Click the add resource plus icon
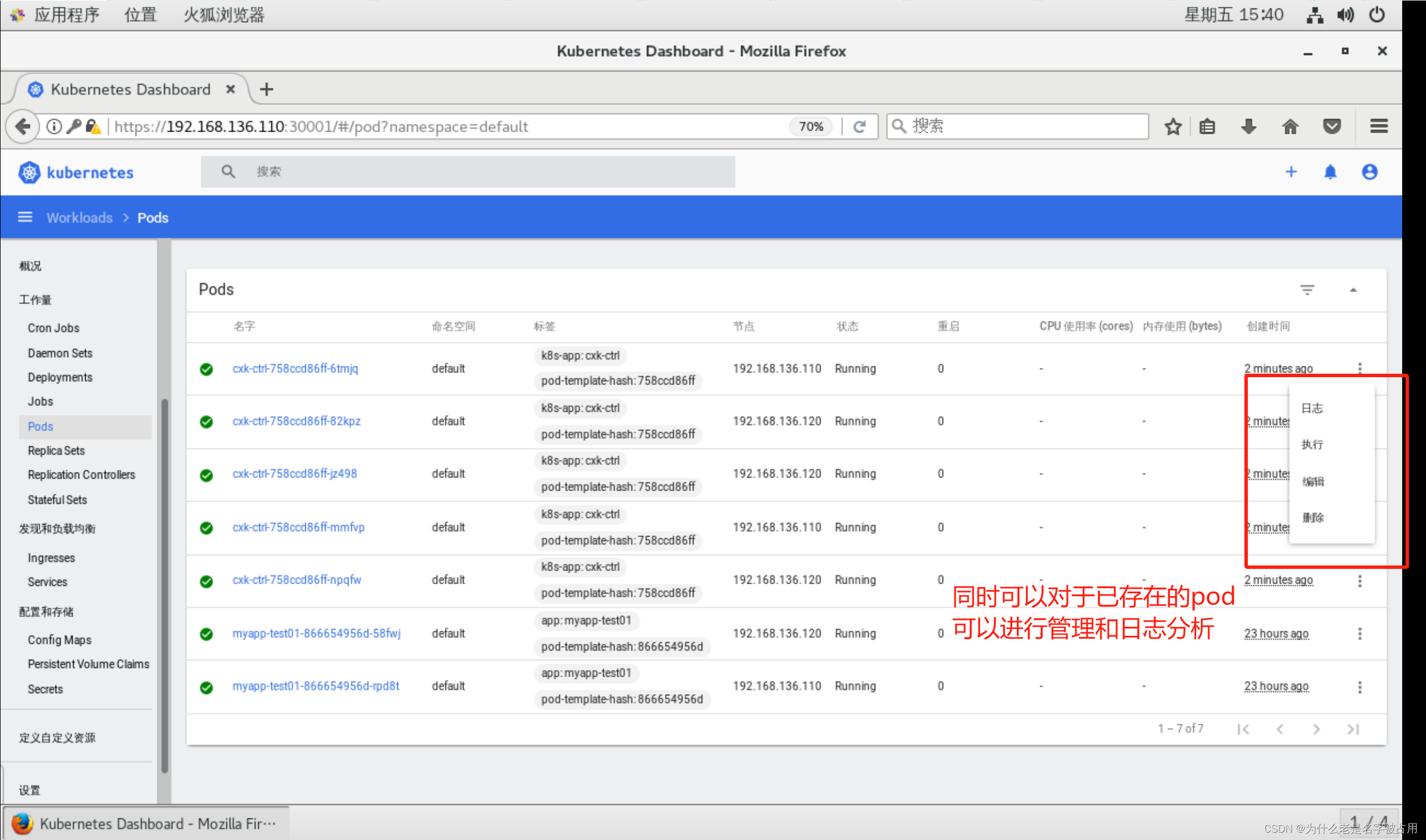The width and height of the screenshot is (1426, 840). pos(1292,172)
